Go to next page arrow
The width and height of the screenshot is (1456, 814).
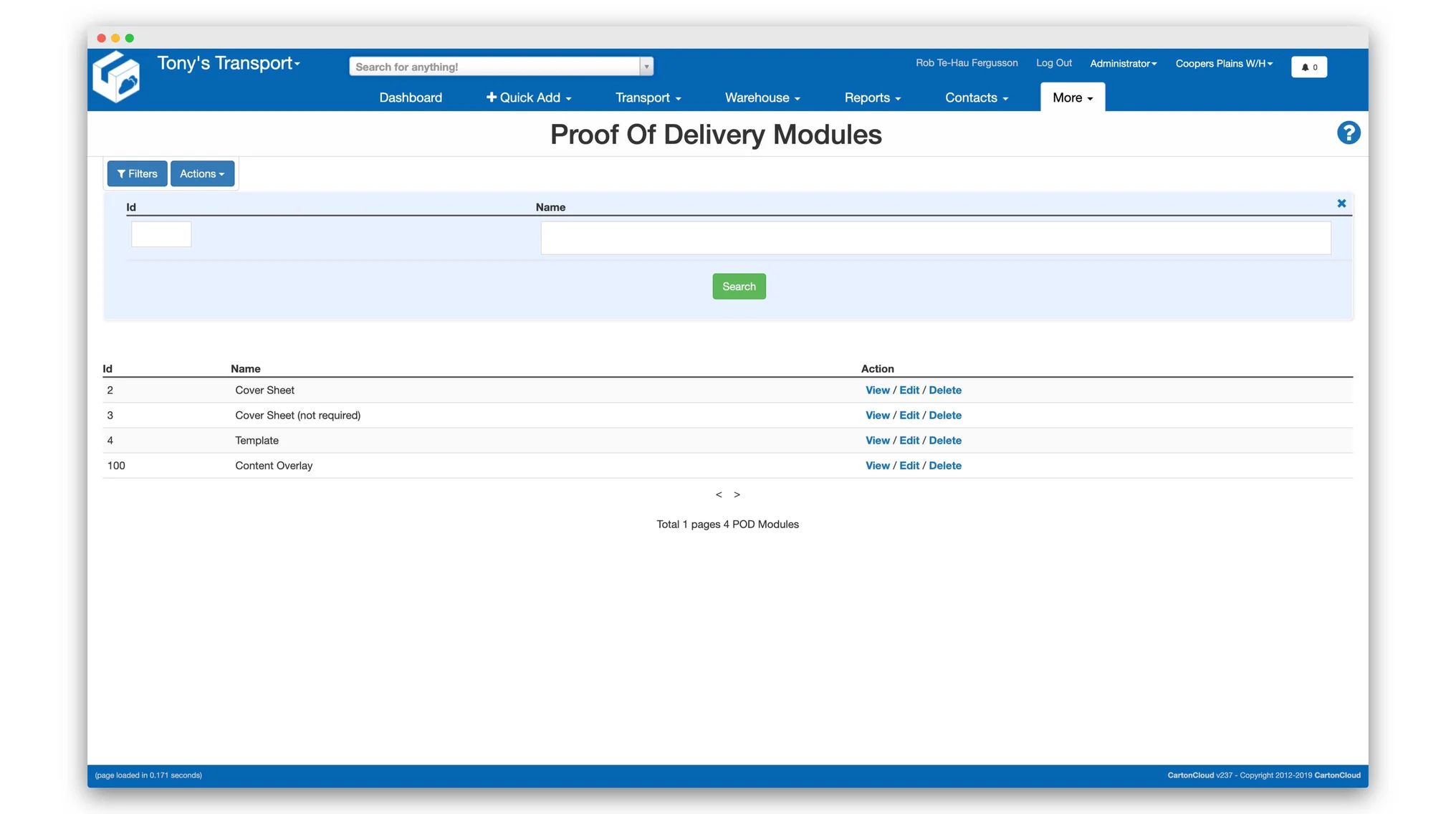(x=737, y=494)
